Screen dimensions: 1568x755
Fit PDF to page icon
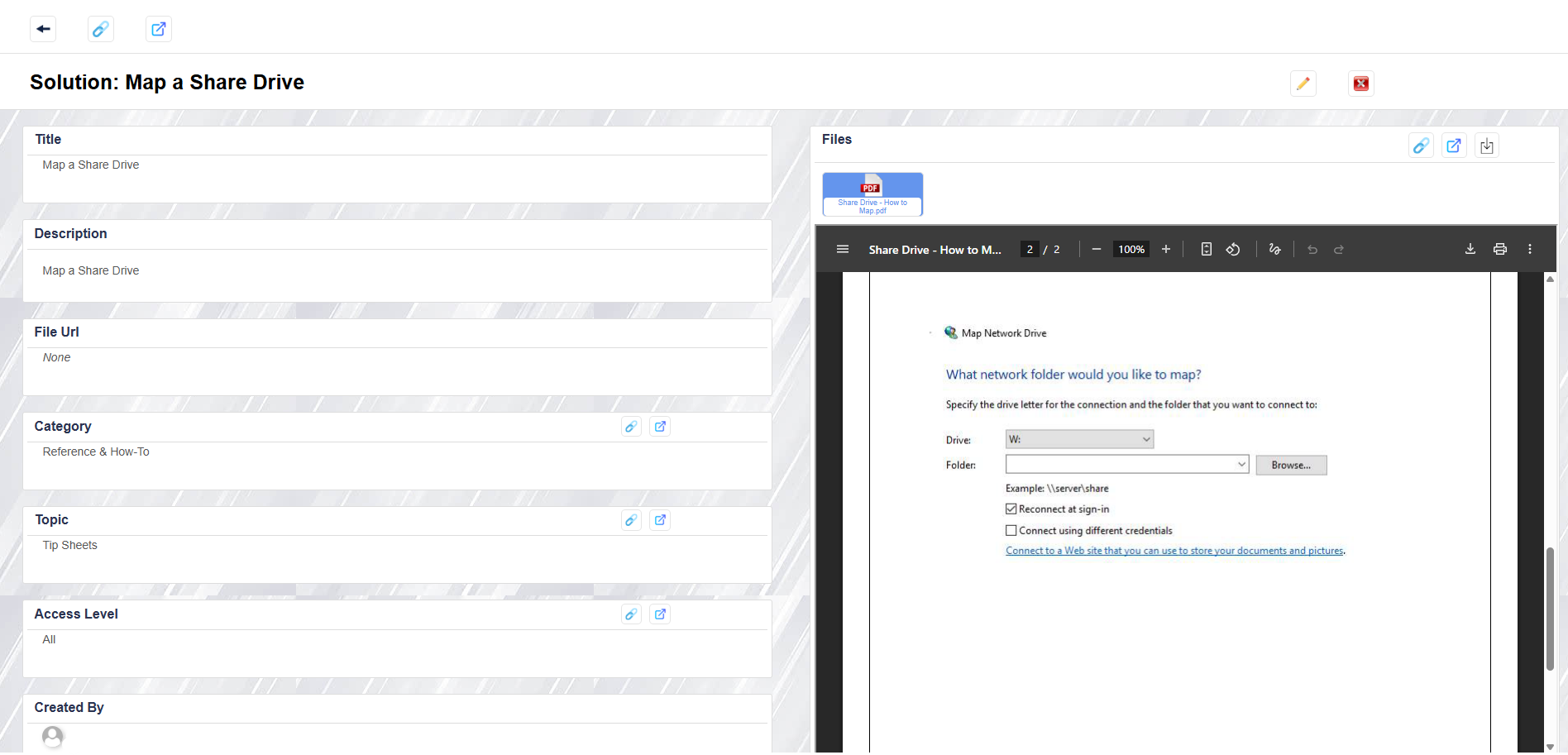coord(1207,249)
